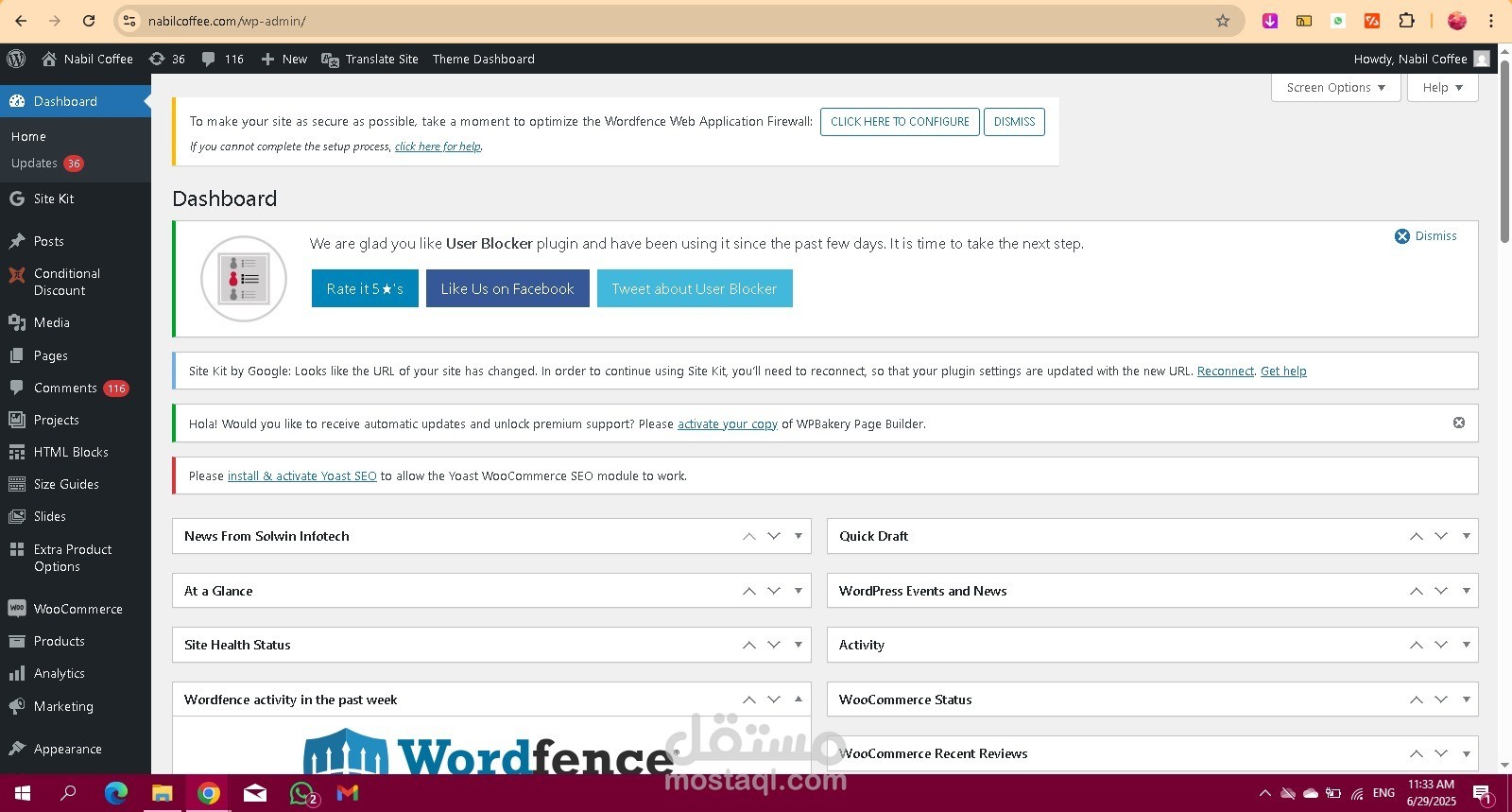Reload the page with refresh icon
1512x812 pixels.
(88, 20)
